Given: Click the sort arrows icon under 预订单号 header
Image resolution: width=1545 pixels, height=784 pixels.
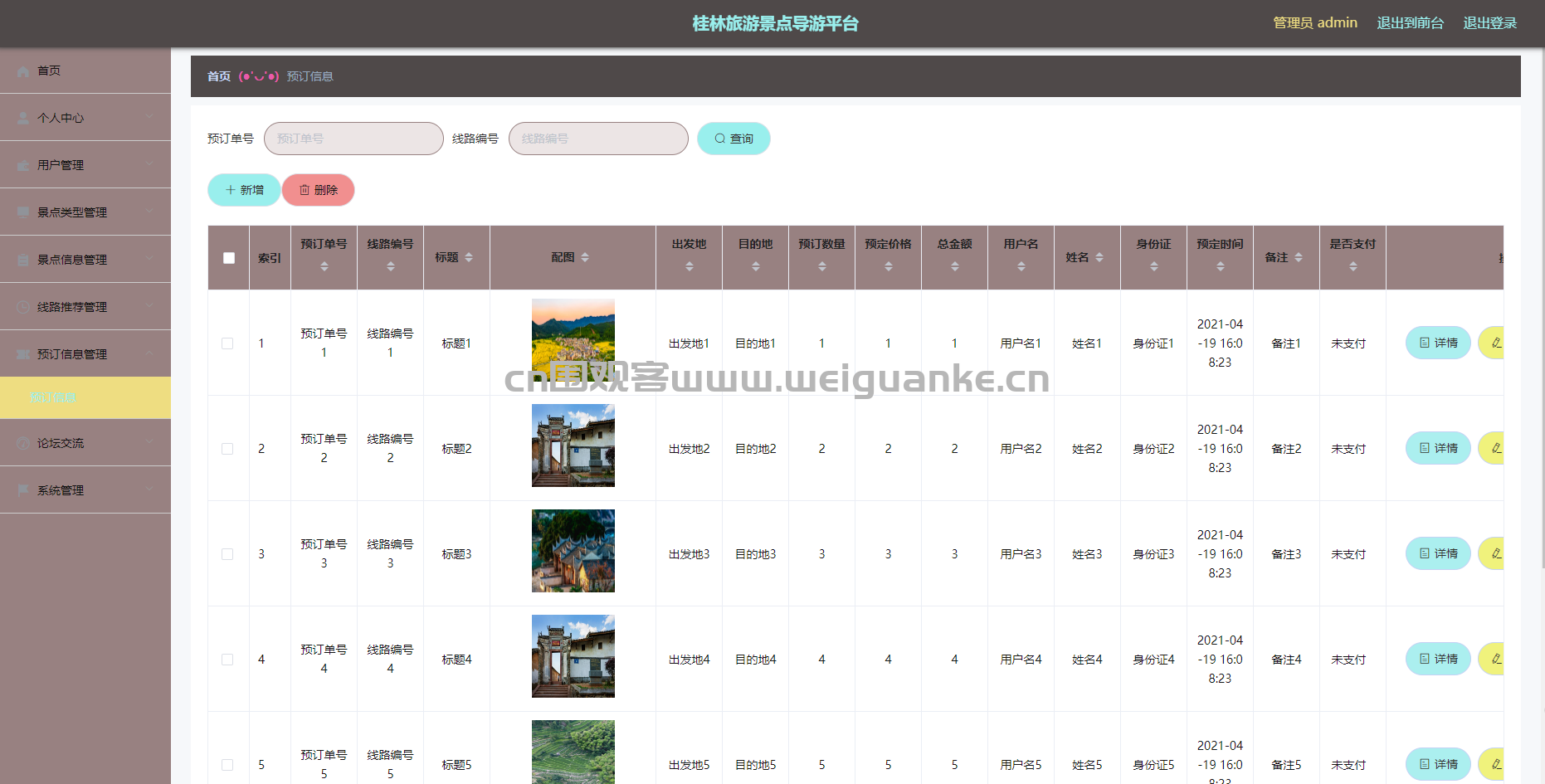Looking at the screenshot, I should tap(324, 266).
